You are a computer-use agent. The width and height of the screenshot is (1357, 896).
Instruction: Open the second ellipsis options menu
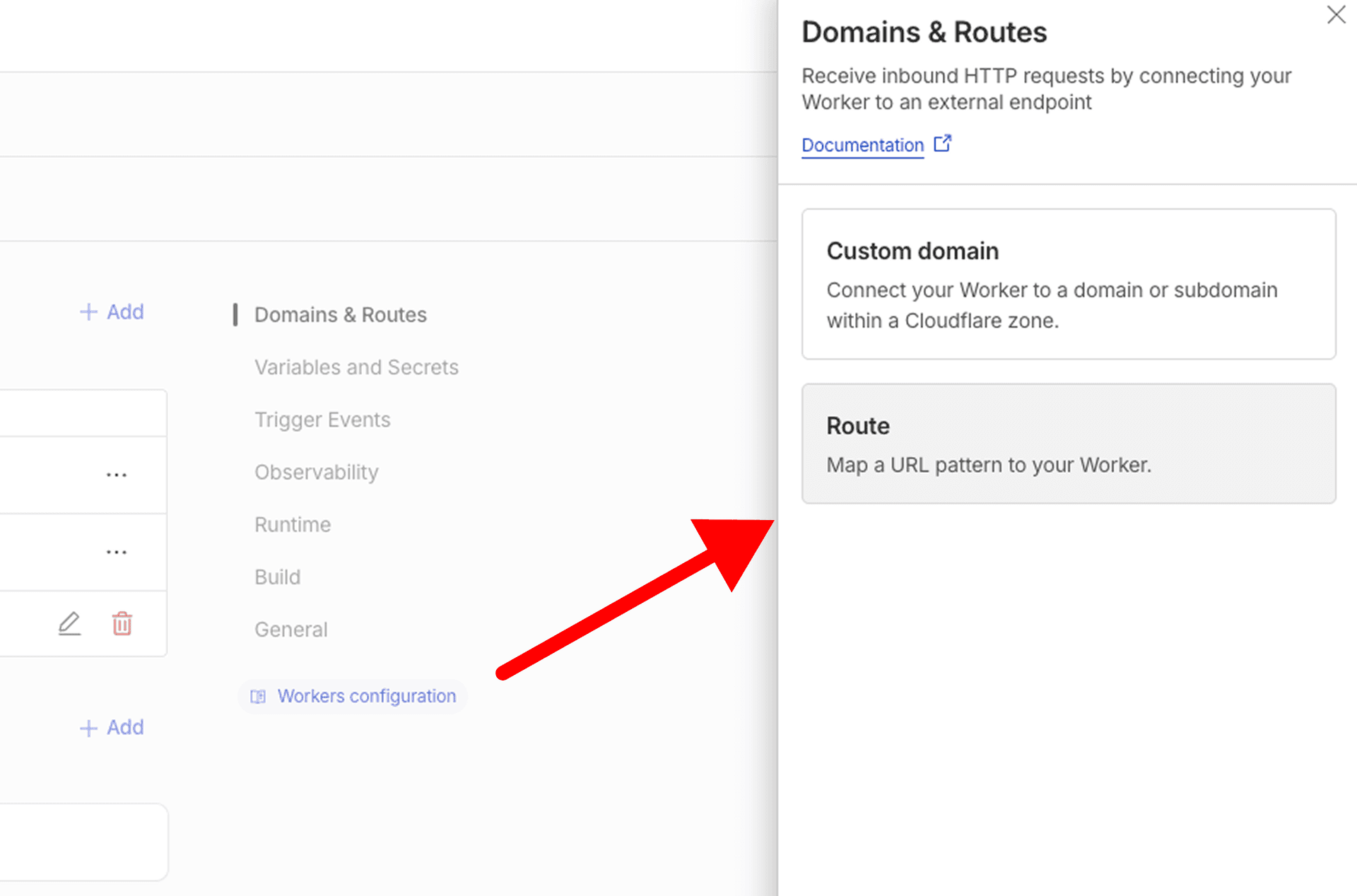117,552
